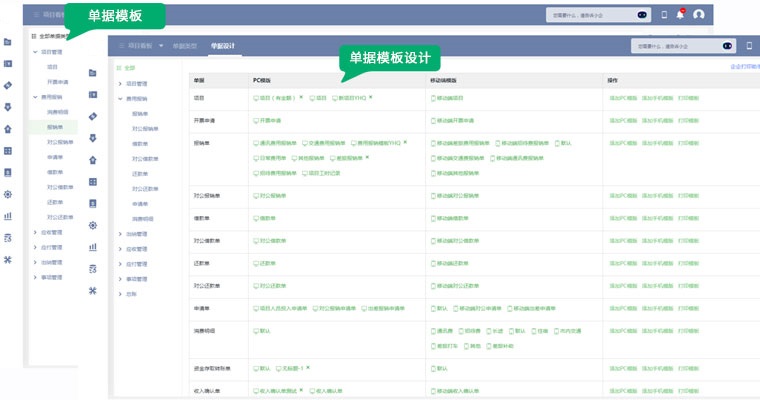The image size is (760, 400).
Task: Open the dropdown arrow next to 项目看板
Action: pos(161,46)
